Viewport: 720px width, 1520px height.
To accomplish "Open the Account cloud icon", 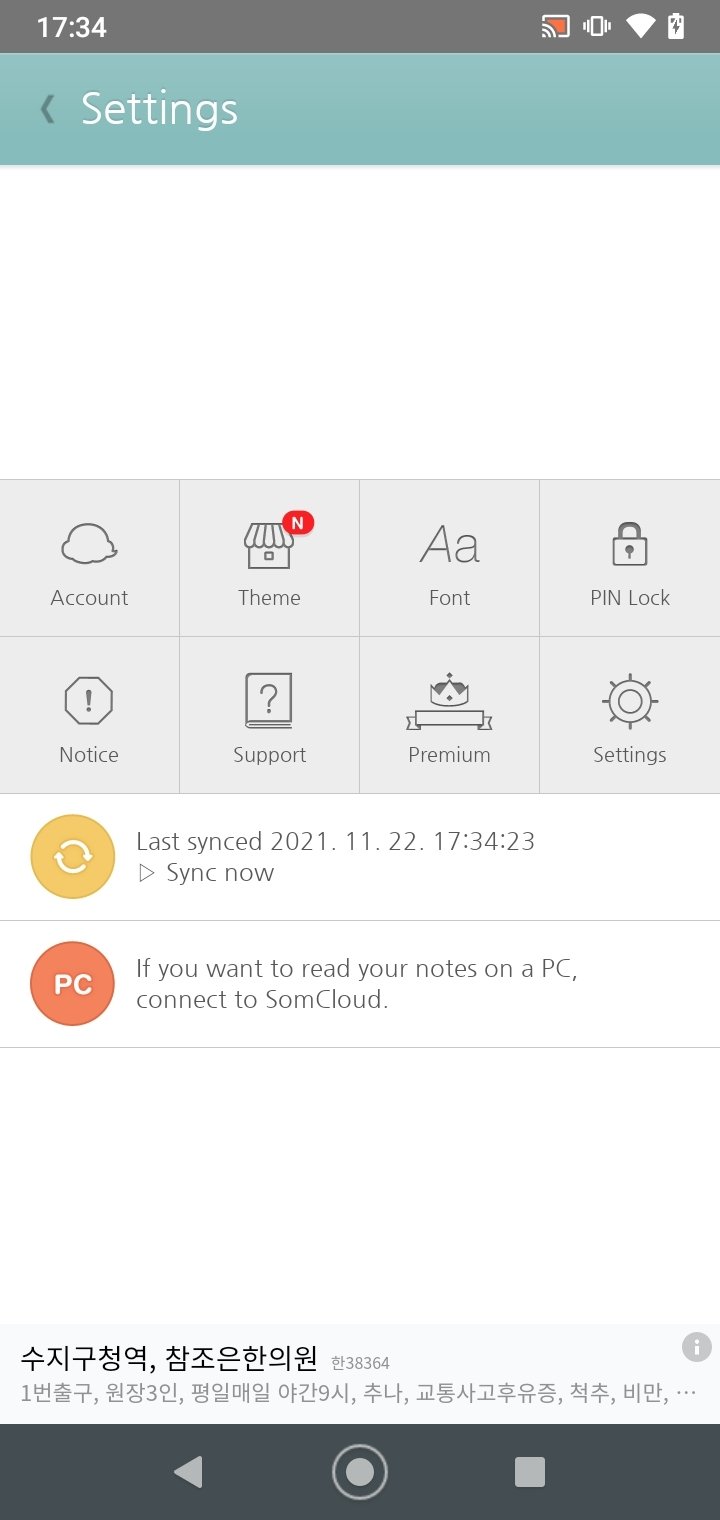I will point(89,545).
